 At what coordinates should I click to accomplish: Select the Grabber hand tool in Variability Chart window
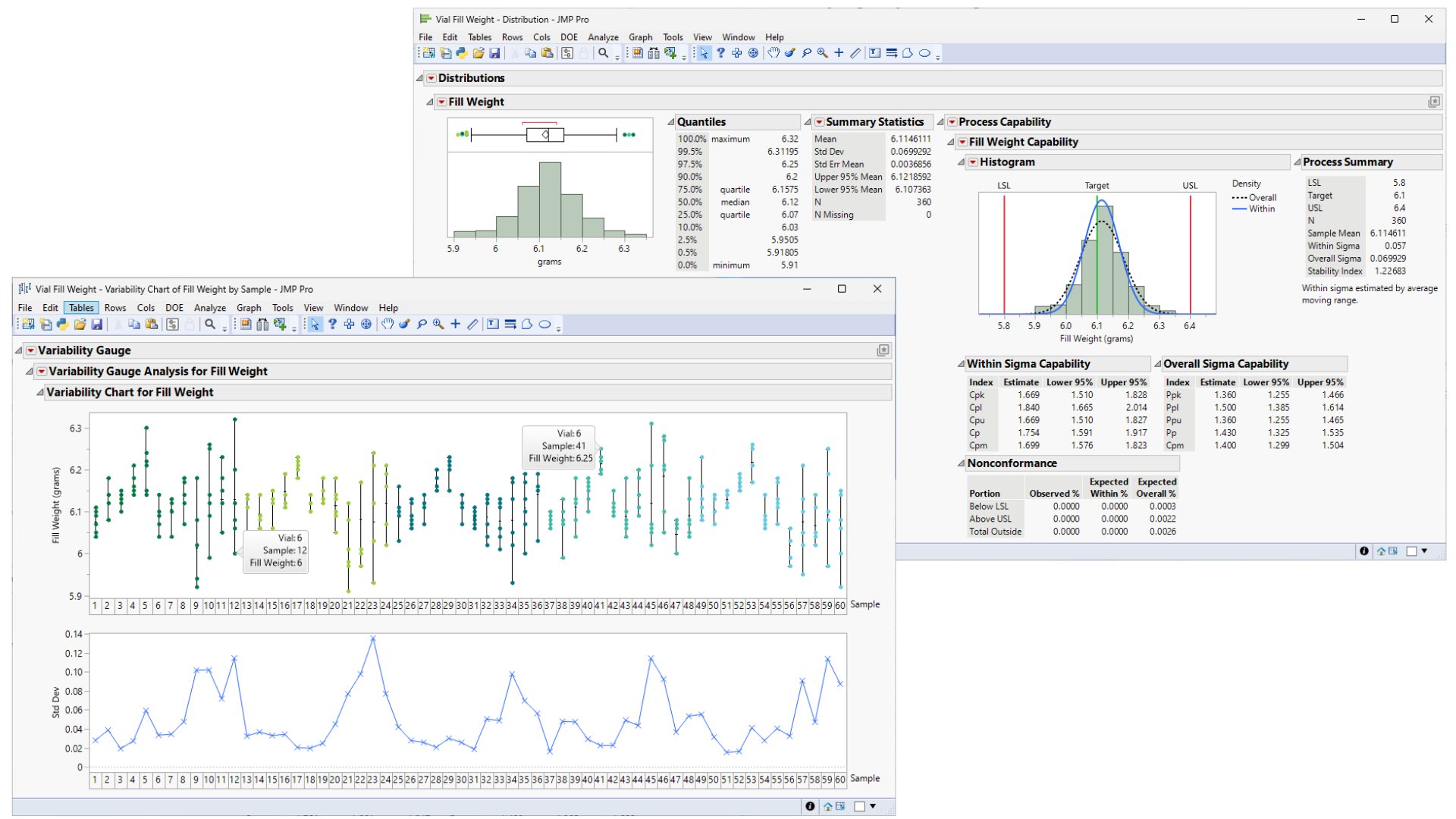click(x=388, y=325)
